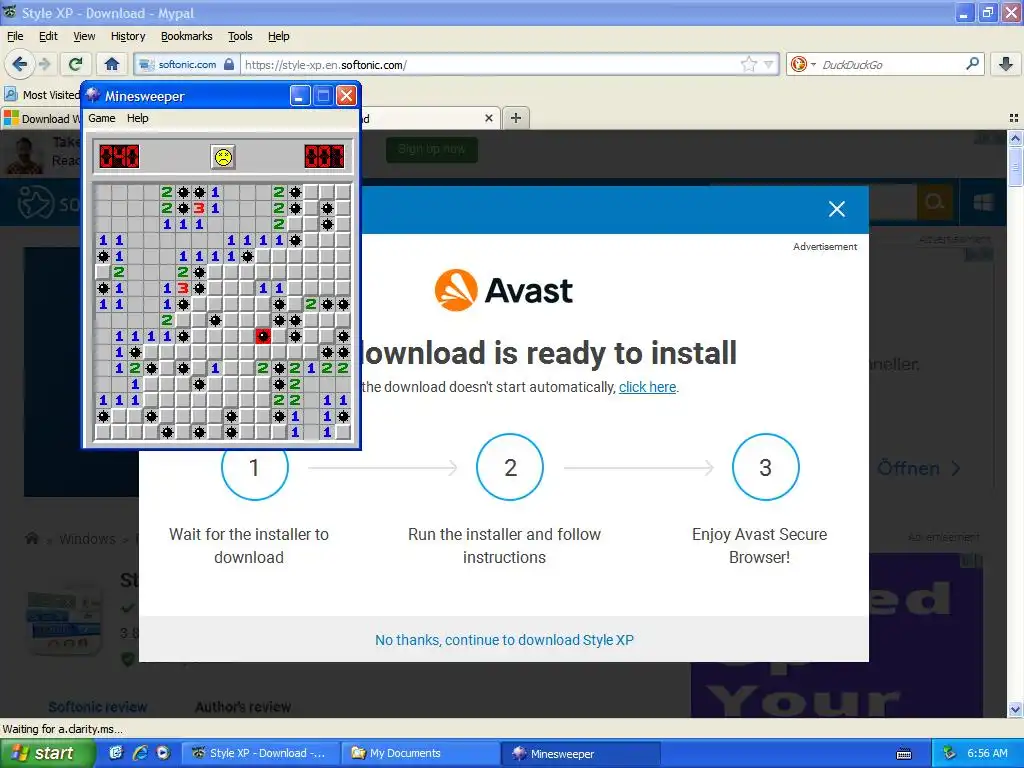Switch to Minesweeper taskbar button

pos(581,753)
